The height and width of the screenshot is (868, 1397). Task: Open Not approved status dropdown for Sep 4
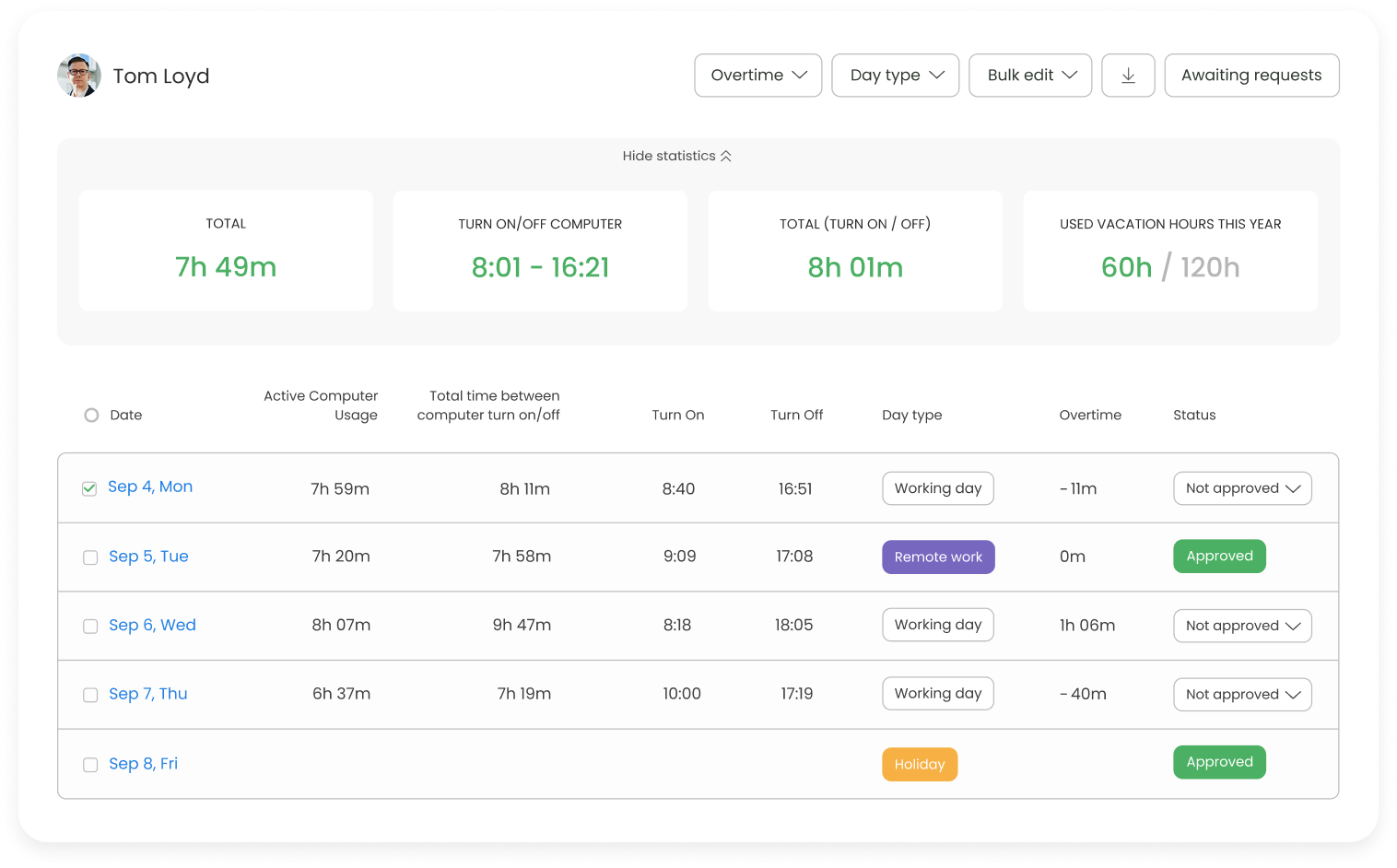point(1241,488)
